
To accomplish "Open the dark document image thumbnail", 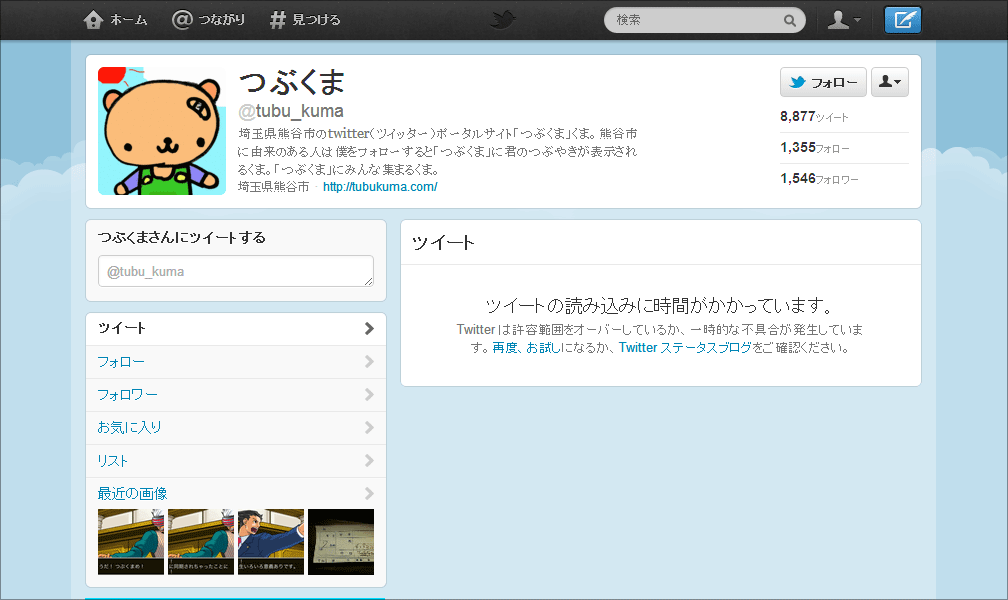I will tap(341, 541).
